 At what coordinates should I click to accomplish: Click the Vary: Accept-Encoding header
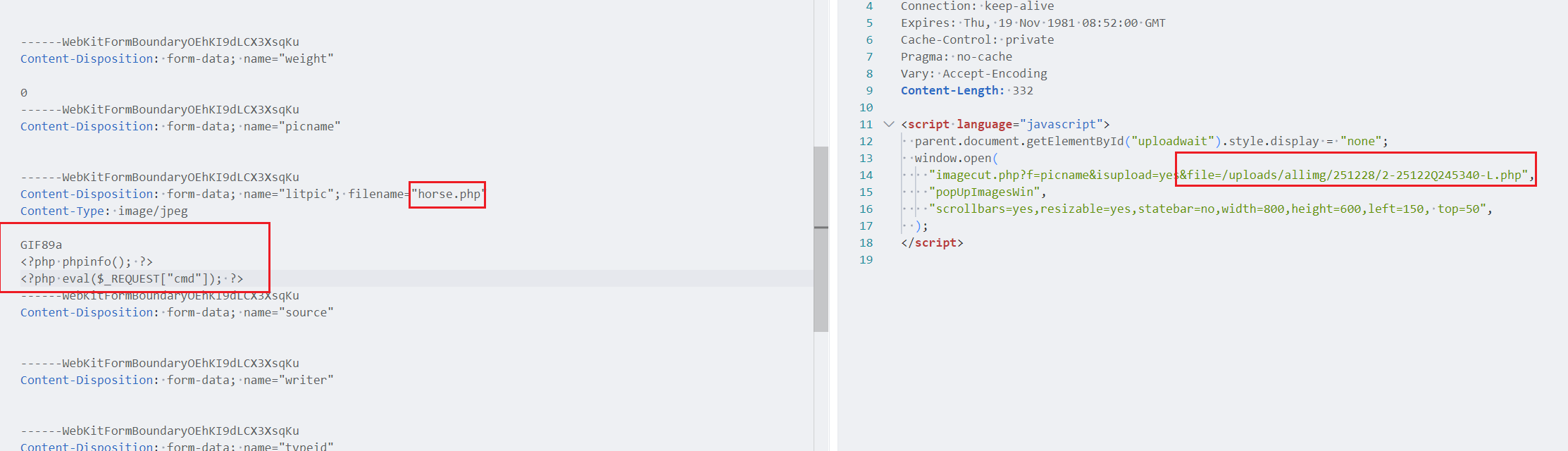point(973,74)
